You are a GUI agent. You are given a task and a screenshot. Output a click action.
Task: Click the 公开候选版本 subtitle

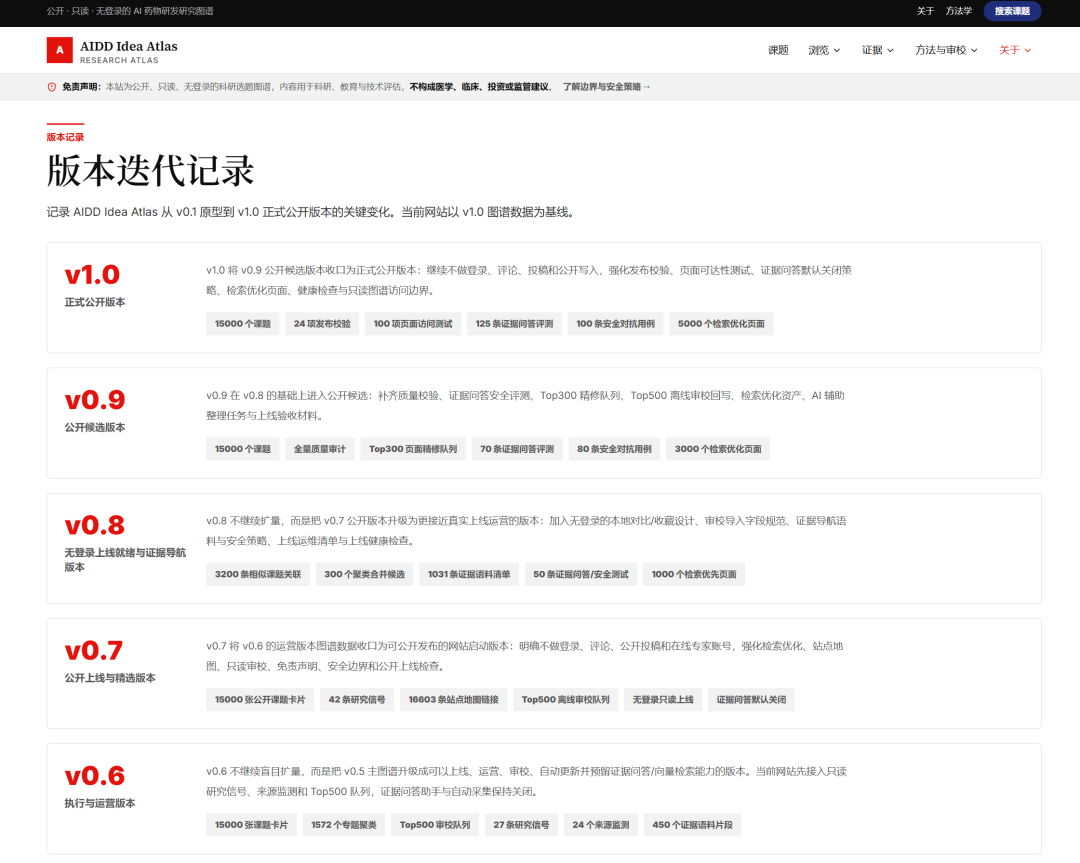[95, 428]
